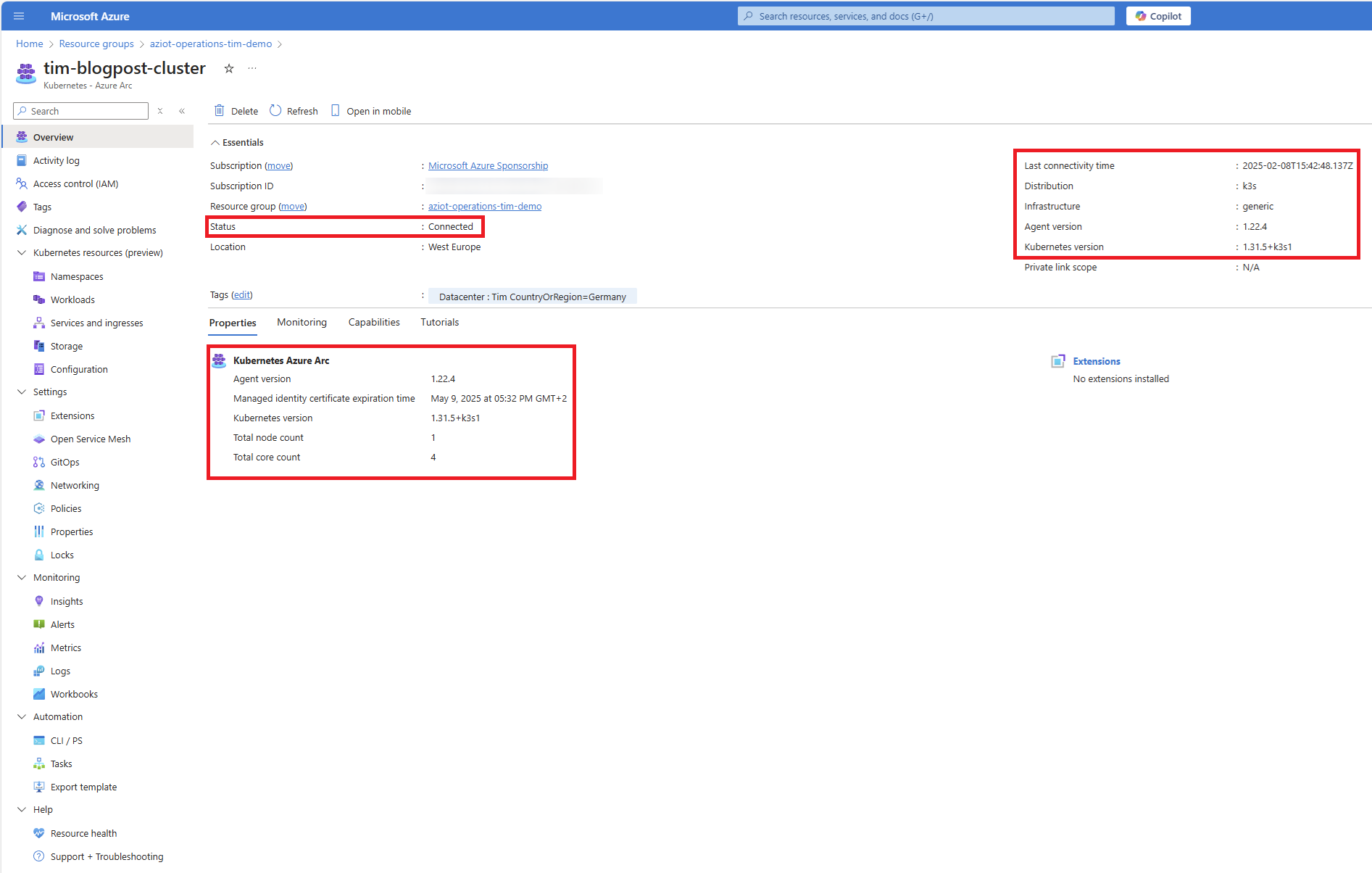Open the Microsoft Azure Sponsorship subscription link
This screenshot has height=873, width=1372.
(488, 165)
